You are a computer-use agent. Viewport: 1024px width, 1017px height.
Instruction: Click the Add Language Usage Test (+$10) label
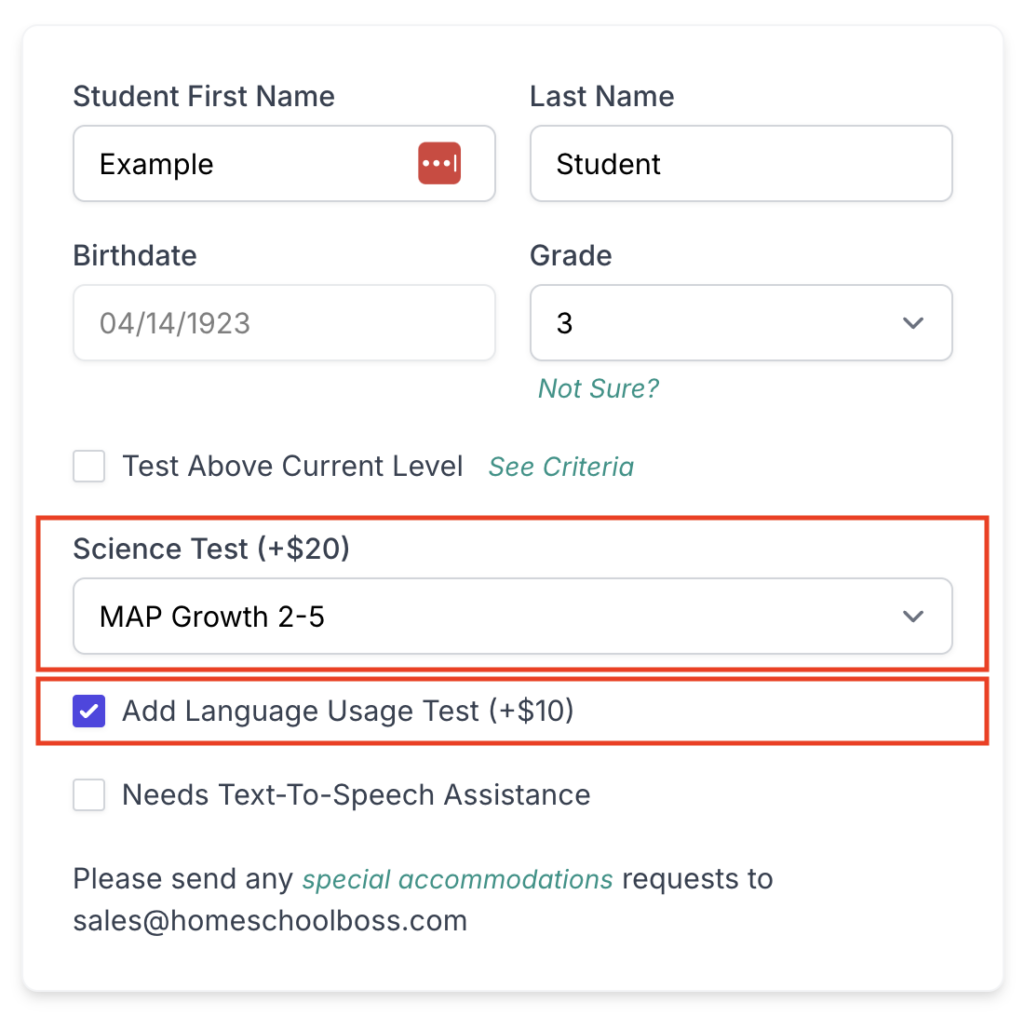click(347, 711)
